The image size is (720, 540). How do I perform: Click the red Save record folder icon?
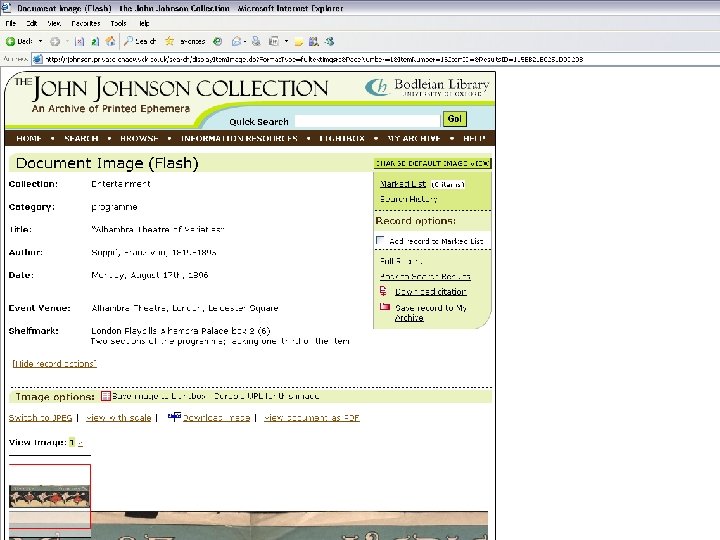coord(385,306)
